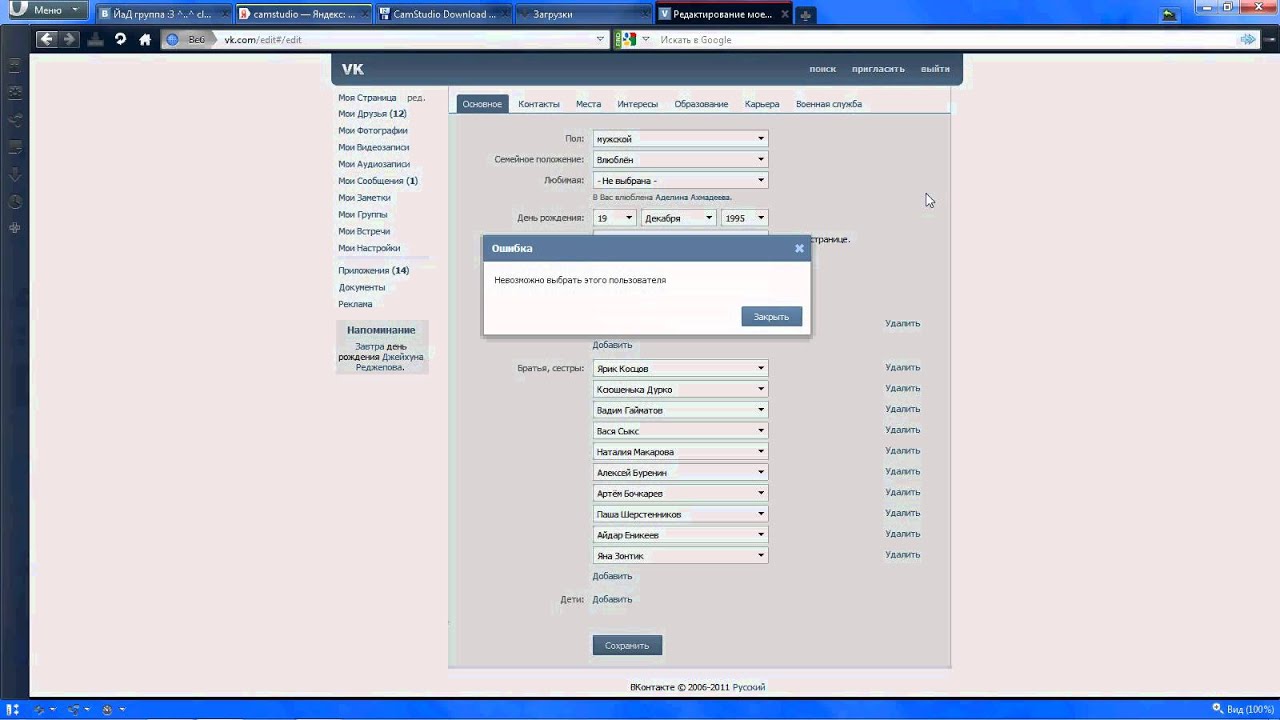Open the Opera Меню button
1280x720 pixels.
(x=46, y=10)
